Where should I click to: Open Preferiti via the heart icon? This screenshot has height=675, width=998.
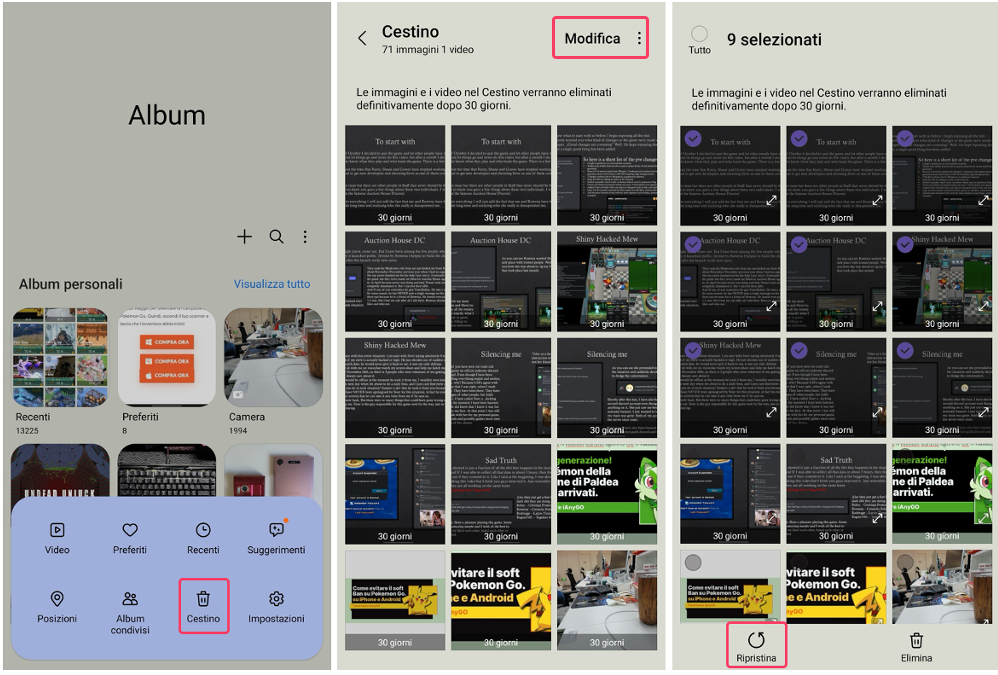coord(130,531)
